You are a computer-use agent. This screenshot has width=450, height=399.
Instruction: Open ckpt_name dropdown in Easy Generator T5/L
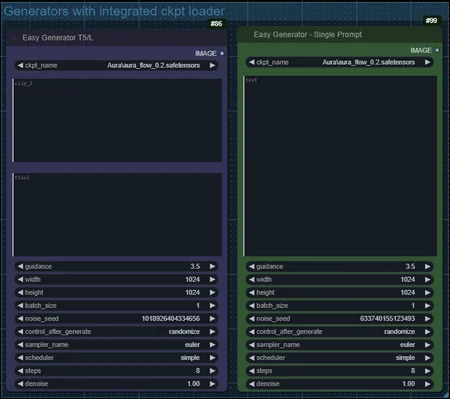point(116,65)
